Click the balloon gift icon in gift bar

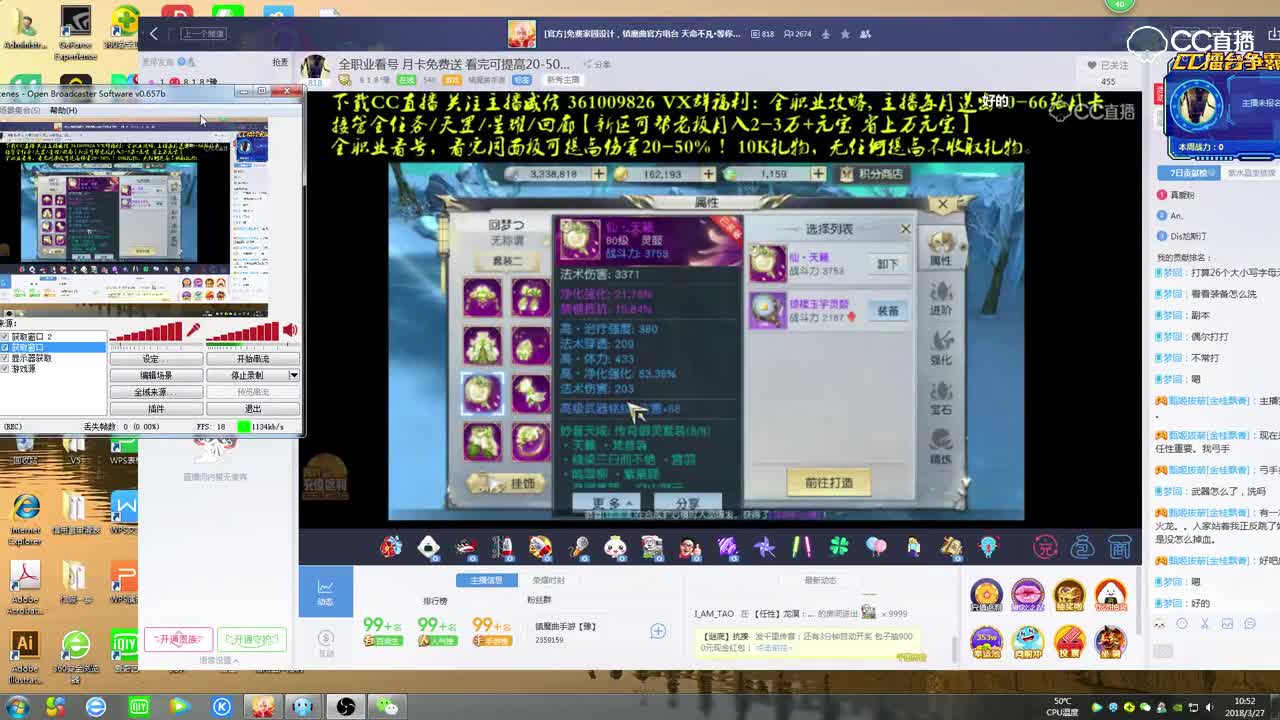point(876,547)
